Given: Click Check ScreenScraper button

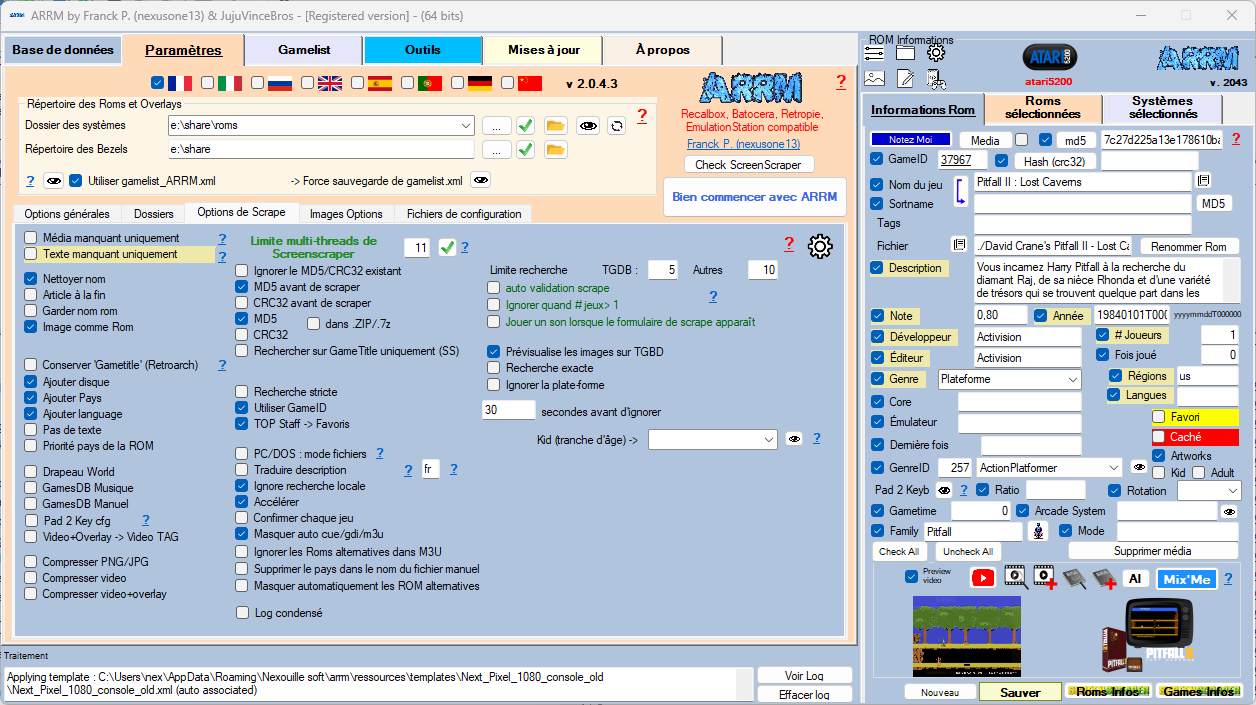Looking at the screenshot, I should [x=749, y=164].
